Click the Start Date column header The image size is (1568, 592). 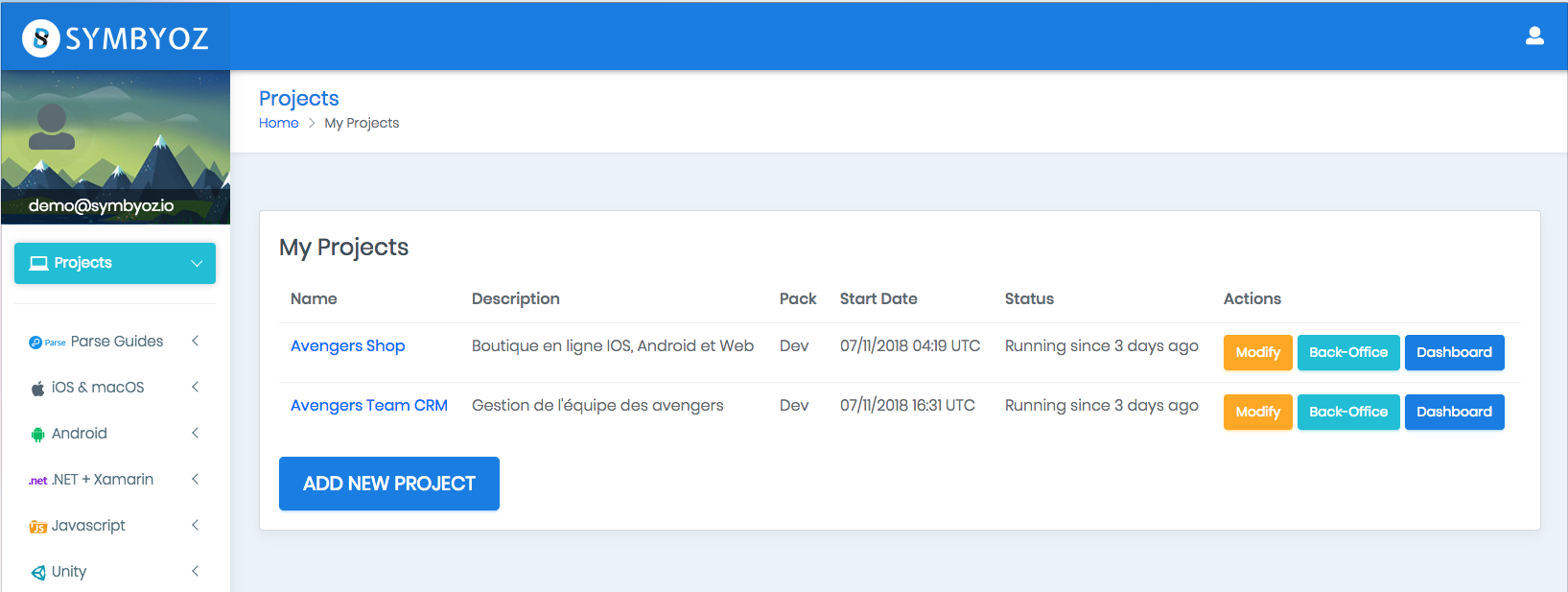(878, 298)
